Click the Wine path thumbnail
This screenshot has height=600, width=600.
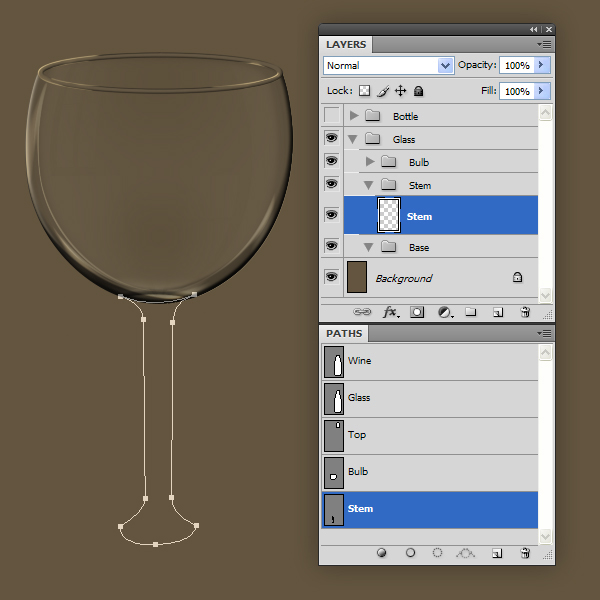coord(334,362)
